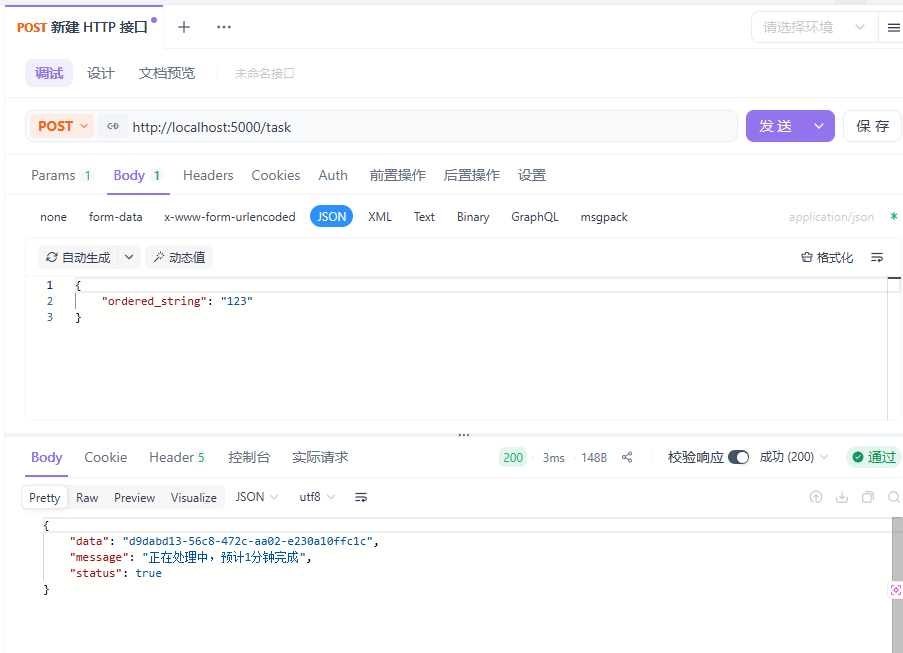This screenshot has width=903, height=653.
Task: Click the panel divider drag handle
Action: [x=463, y=435]
